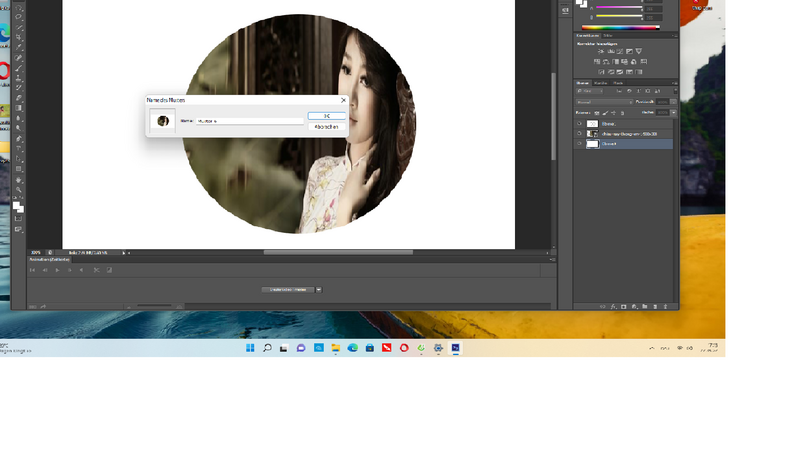Switch to the Kanäle tab
The height and width of the screenshot is (450, 800).
point(601,83)
